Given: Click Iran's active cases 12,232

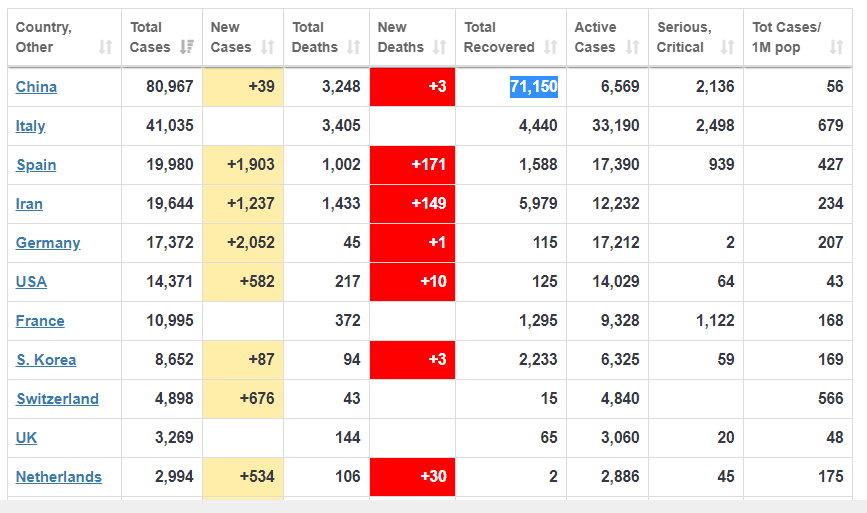Looking at the screenshot, I should pyautogui.click(x=615, y=203).
